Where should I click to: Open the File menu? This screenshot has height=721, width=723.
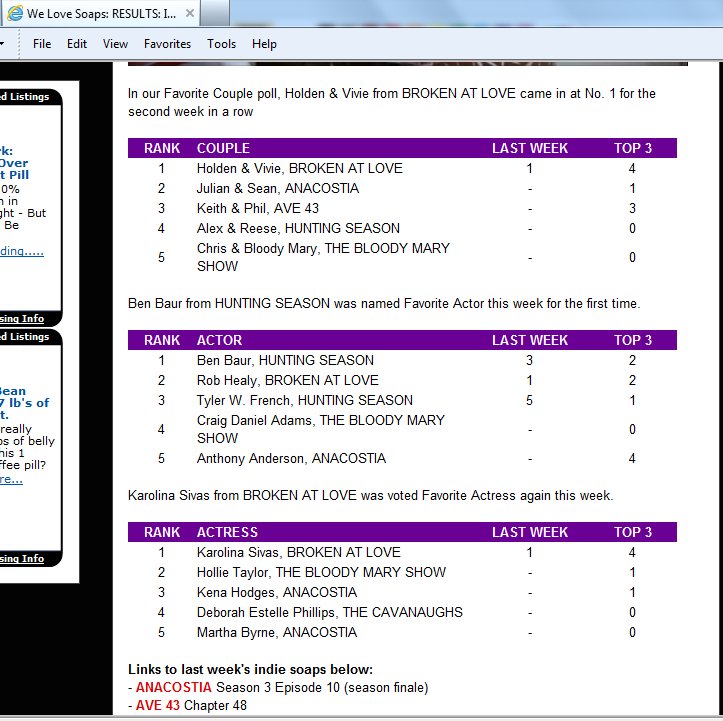(42, 44)
